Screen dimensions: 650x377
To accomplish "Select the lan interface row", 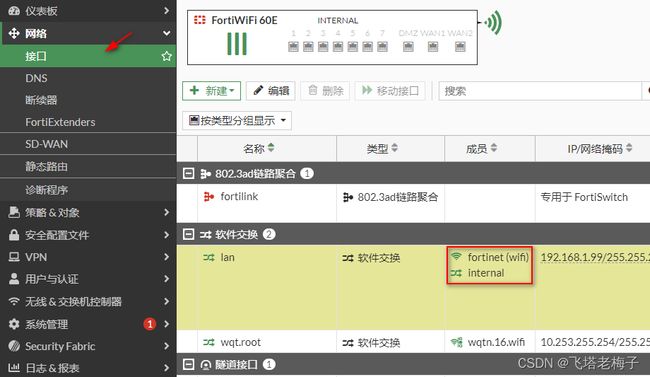I will click(x=413, y=287).
